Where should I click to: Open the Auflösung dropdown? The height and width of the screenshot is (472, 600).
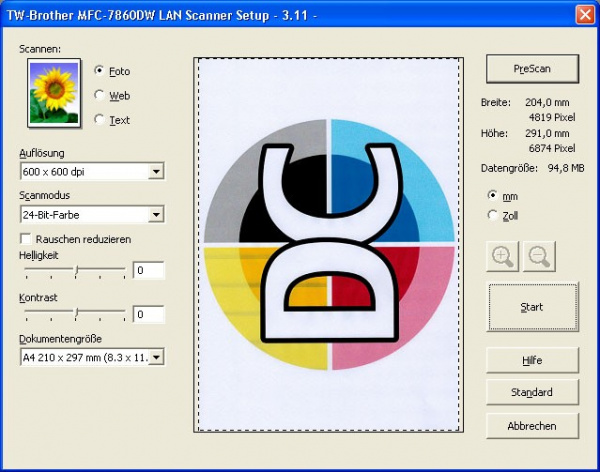pyautogui.click(x=155, y=172)
